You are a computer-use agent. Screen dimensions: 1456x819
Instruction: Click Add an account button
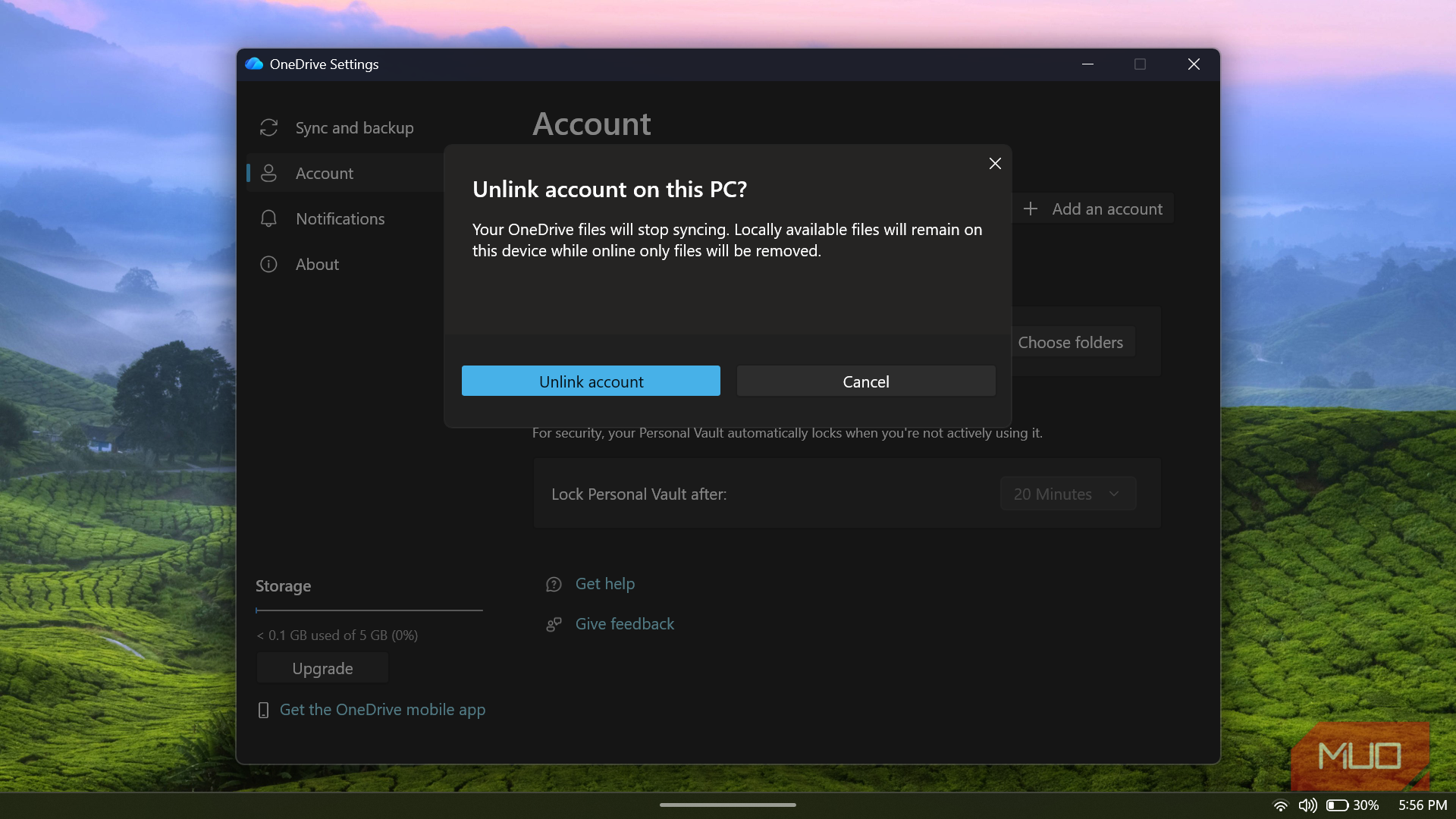point(1093,209)
